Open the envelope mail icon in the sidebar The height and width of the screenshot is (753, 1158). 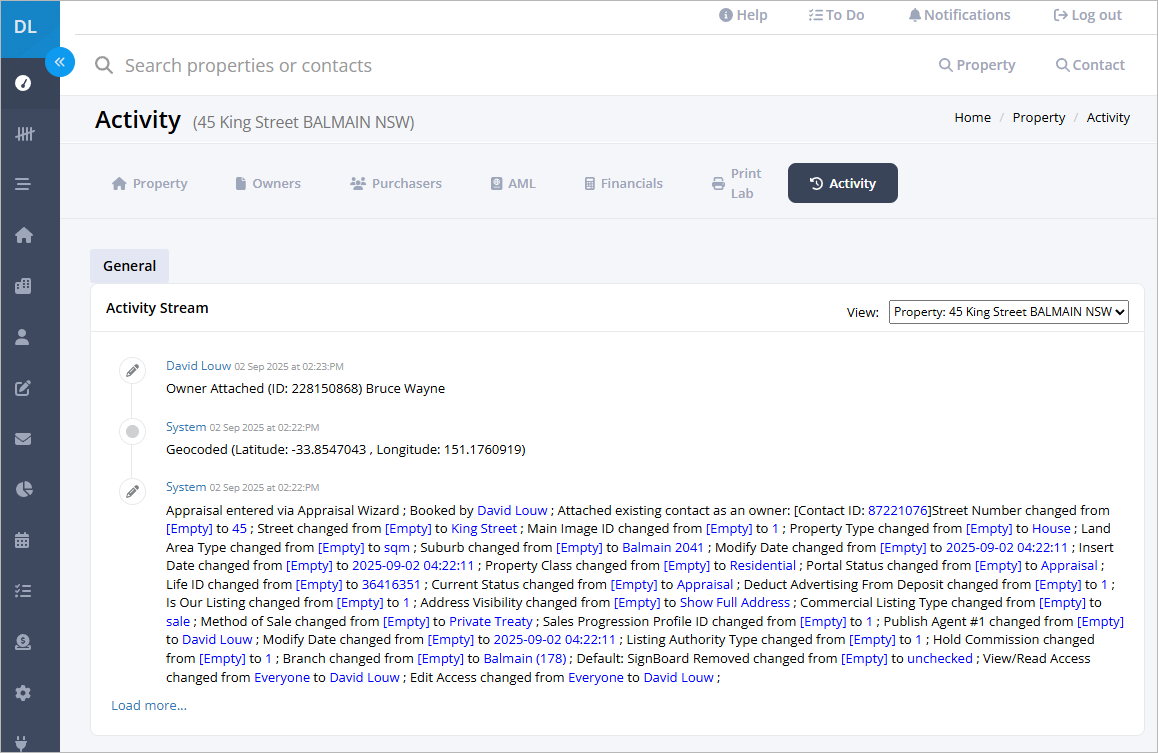23,439
